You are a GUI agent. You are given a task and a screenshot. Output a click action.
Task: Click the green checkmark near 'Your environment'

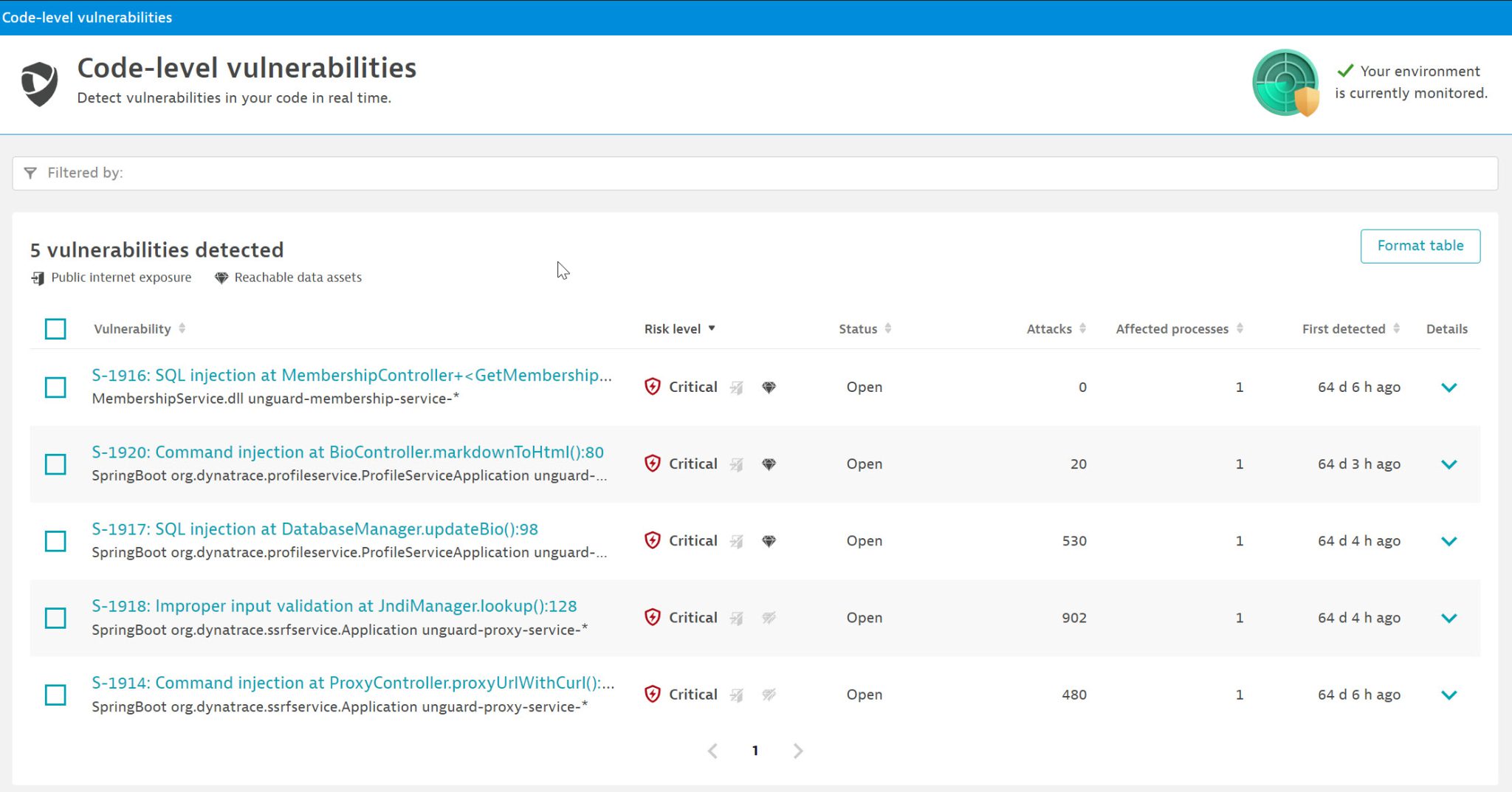[1345, 71]
